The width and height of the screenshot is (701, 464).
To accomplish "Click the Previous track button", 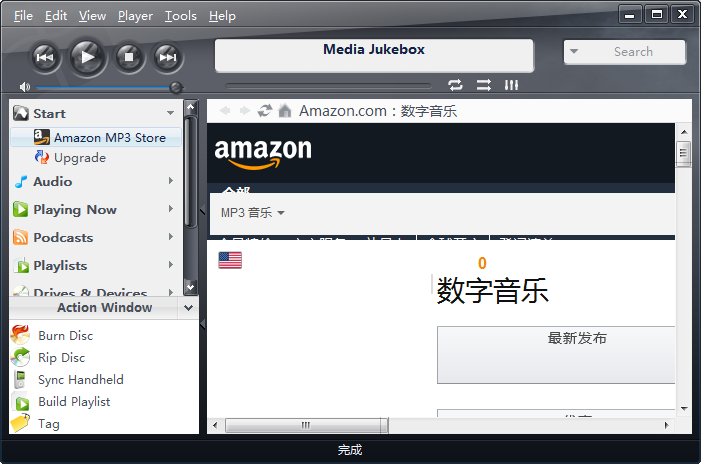I will coord(45,57).
